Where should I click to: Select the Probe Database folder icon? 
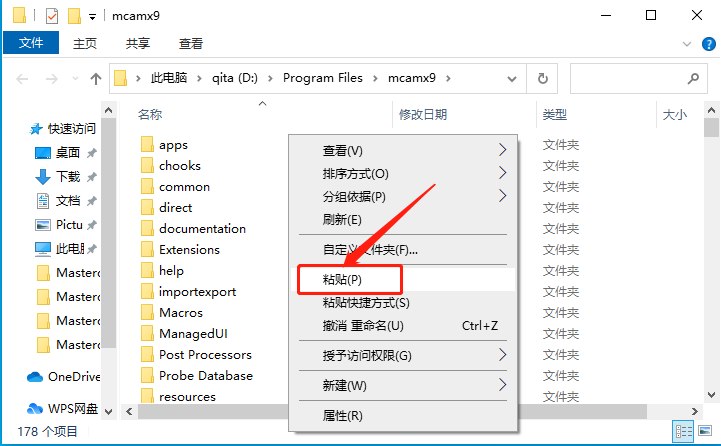point(147,375)
